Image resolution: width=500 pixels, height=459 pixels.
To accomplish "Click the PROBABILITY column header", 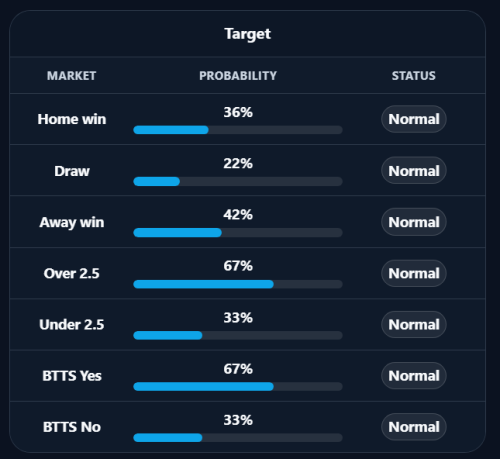I will tap(238, 76).
